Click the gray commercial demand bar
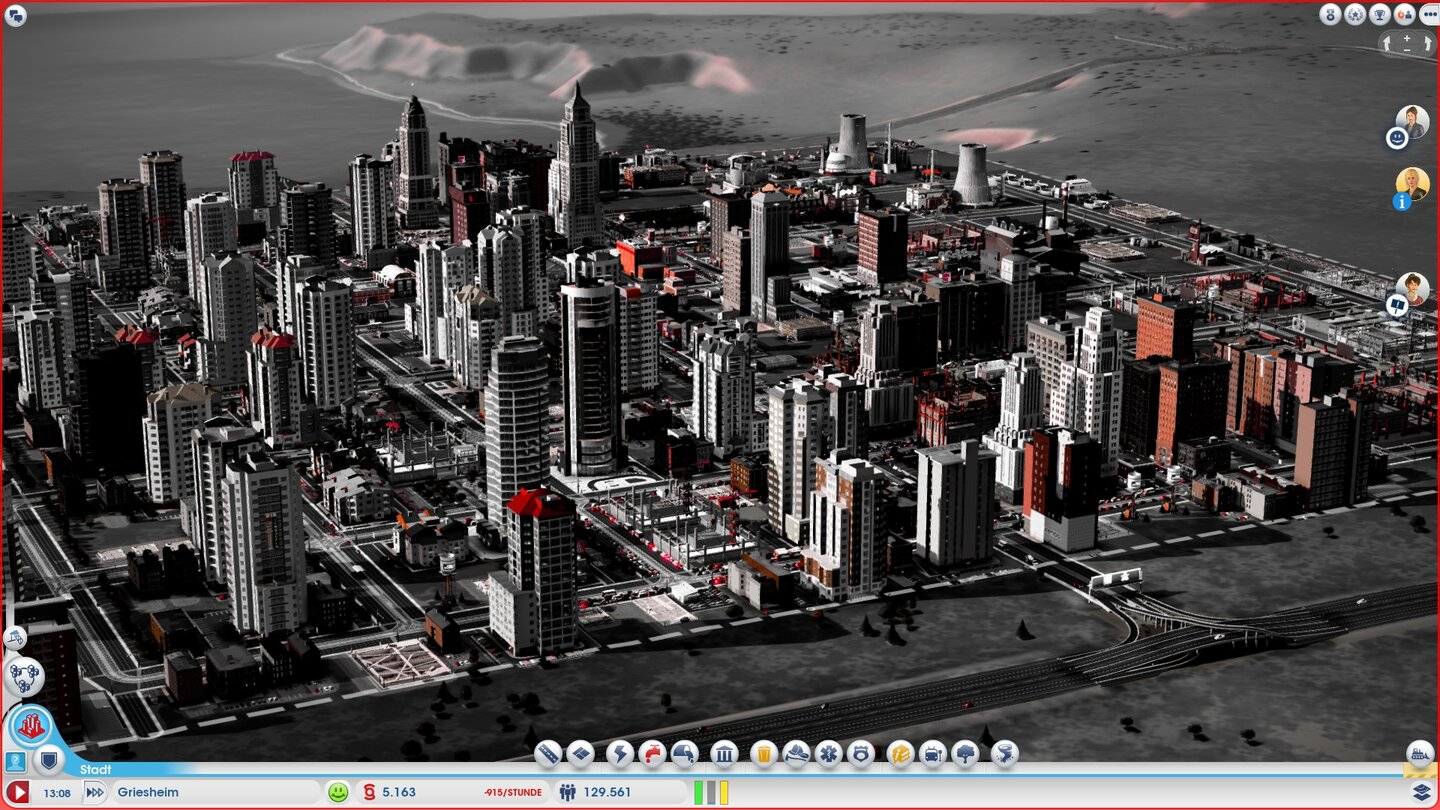The image size is (1440, 810). pyautogui.click(x=711, y=793)
